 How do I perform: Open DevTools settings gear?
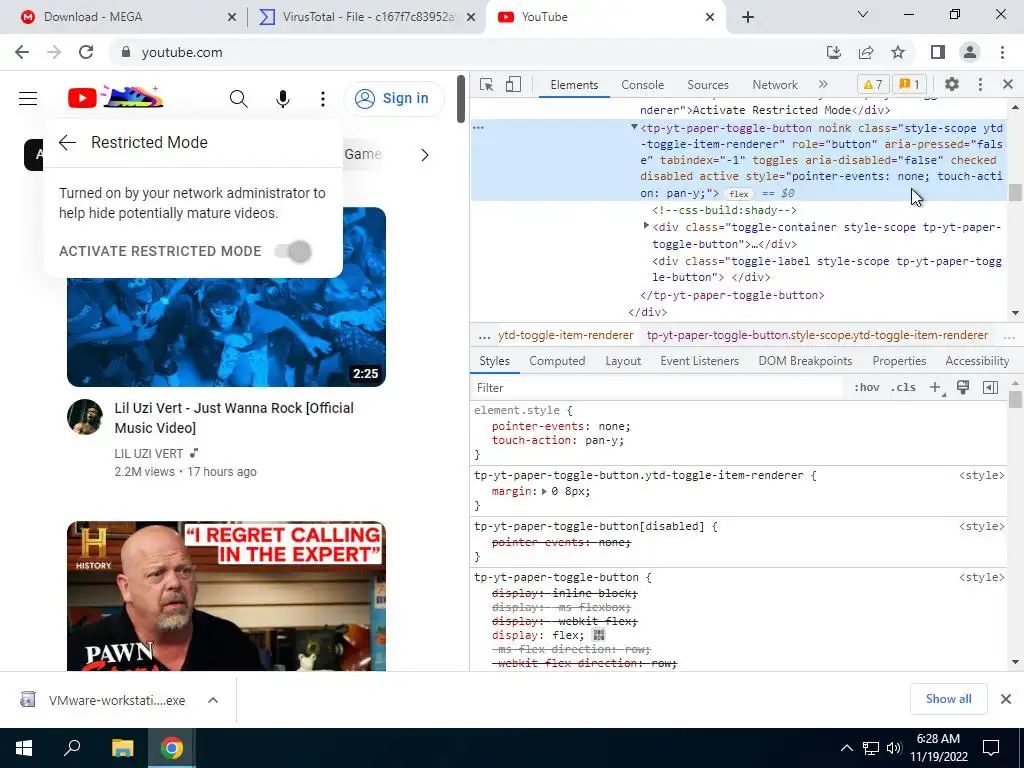[952, 84]
